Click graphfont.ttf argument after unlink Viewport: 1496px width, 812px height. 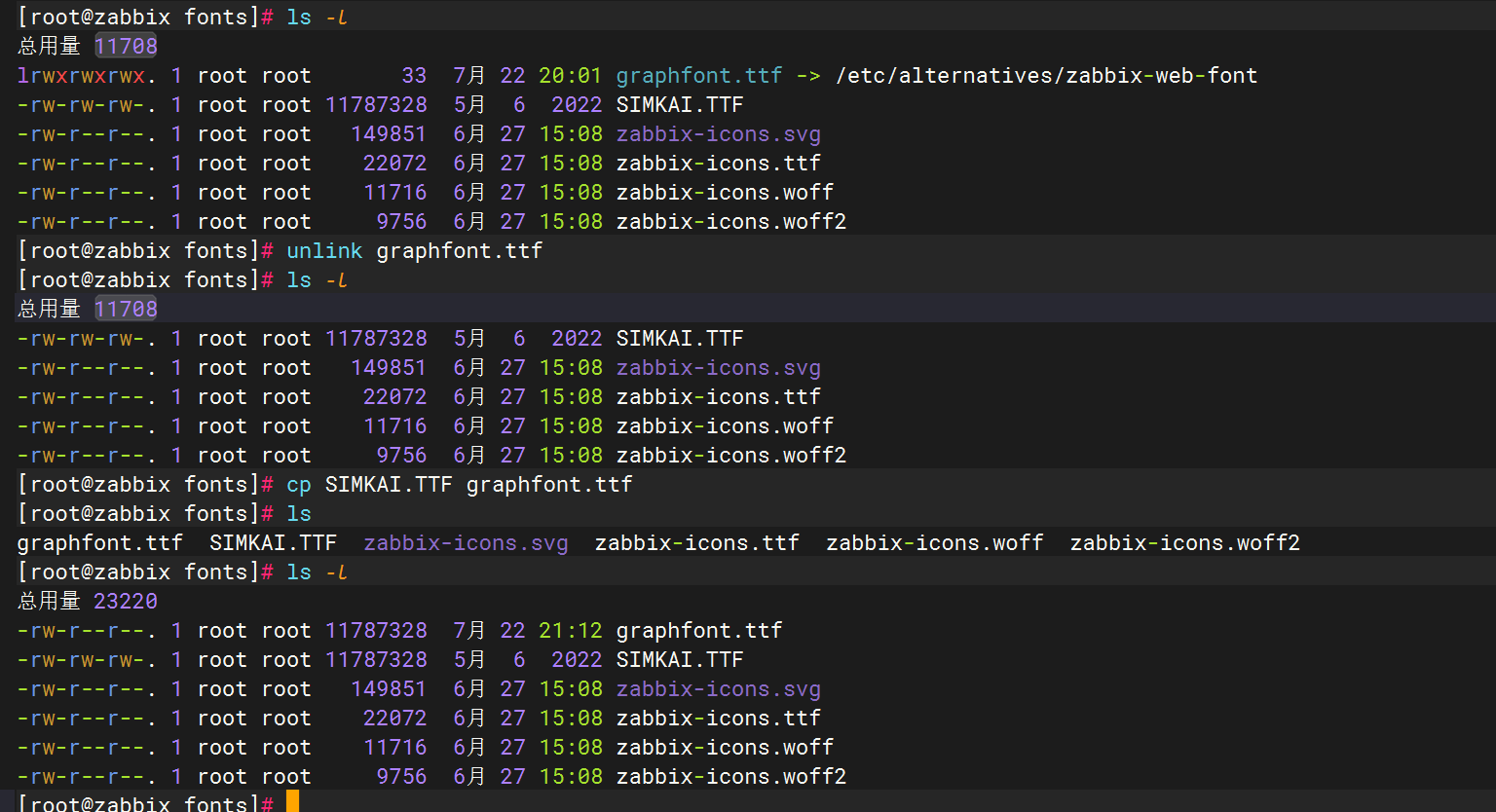click(460, 251)
